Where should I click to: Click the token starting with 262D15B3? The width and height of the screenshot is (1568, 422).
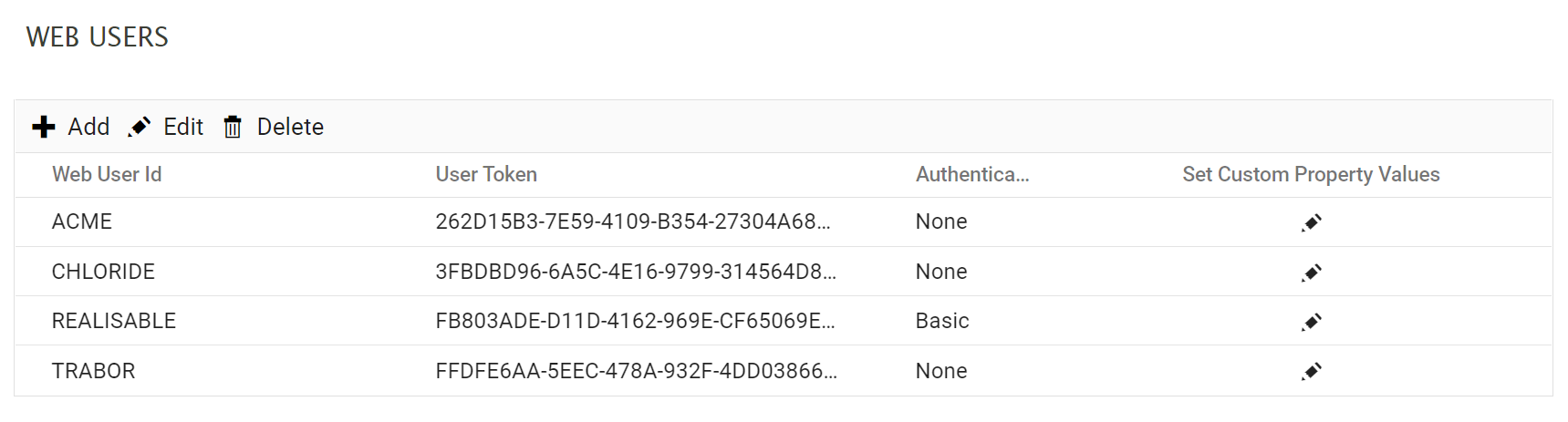(632, 221)
